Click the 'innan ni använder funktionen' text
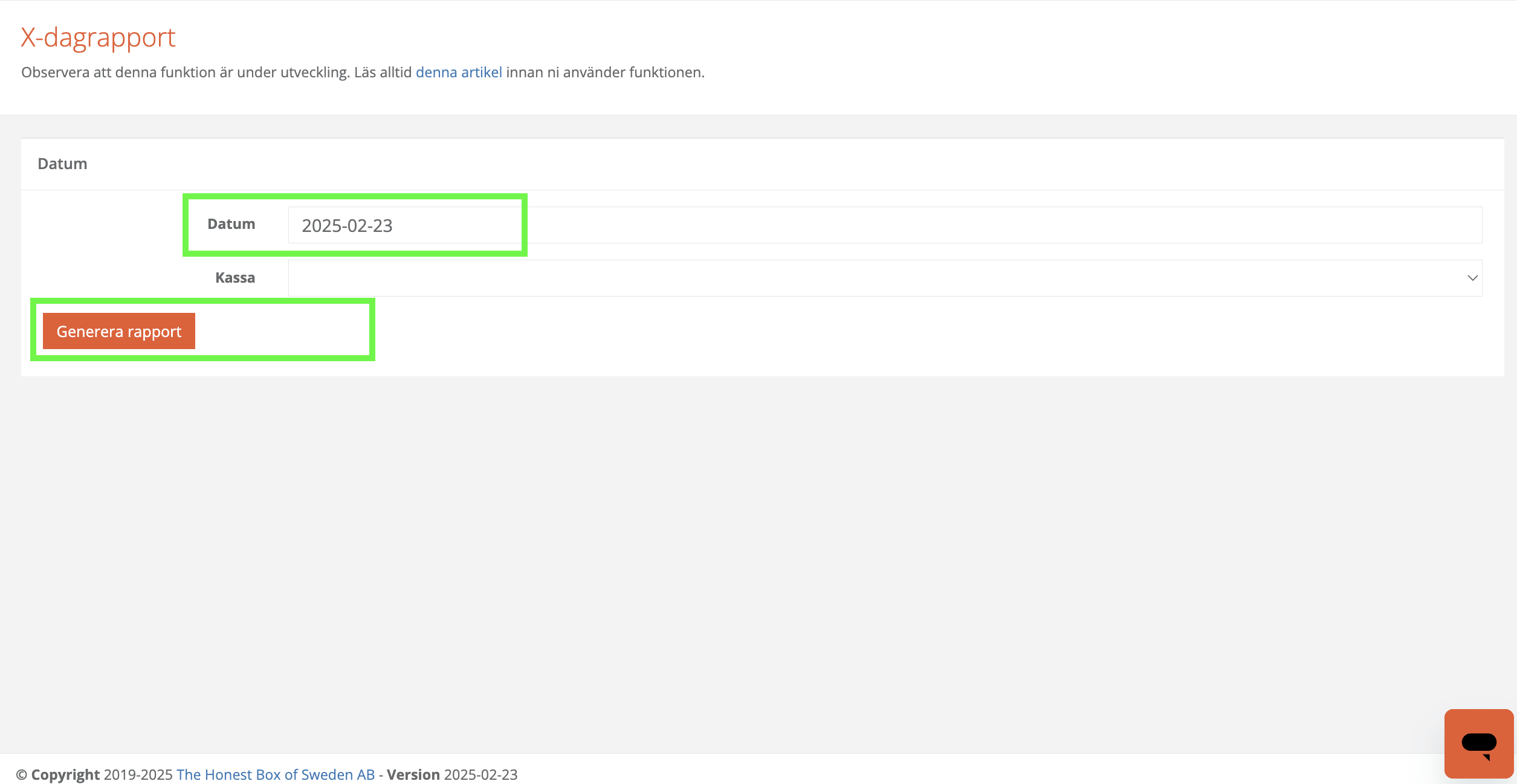1517x784 pixels. (605, 72)
